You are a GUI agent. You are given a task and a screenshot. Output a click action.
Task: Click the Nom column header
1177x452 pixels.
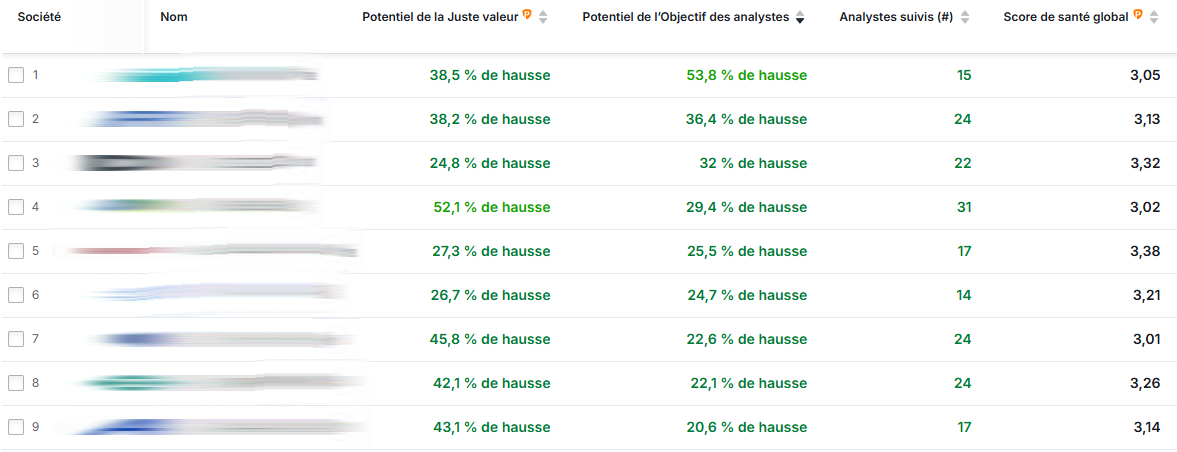click(x=174, y=17)
